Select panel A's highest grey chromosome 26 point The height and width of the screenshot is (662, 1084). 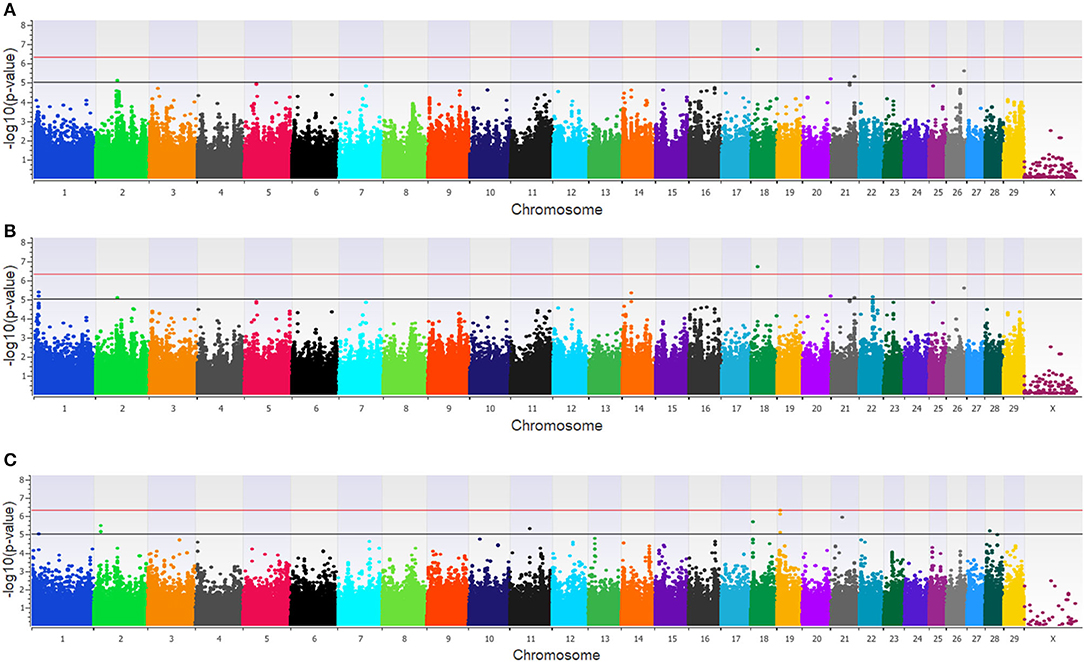964,70
